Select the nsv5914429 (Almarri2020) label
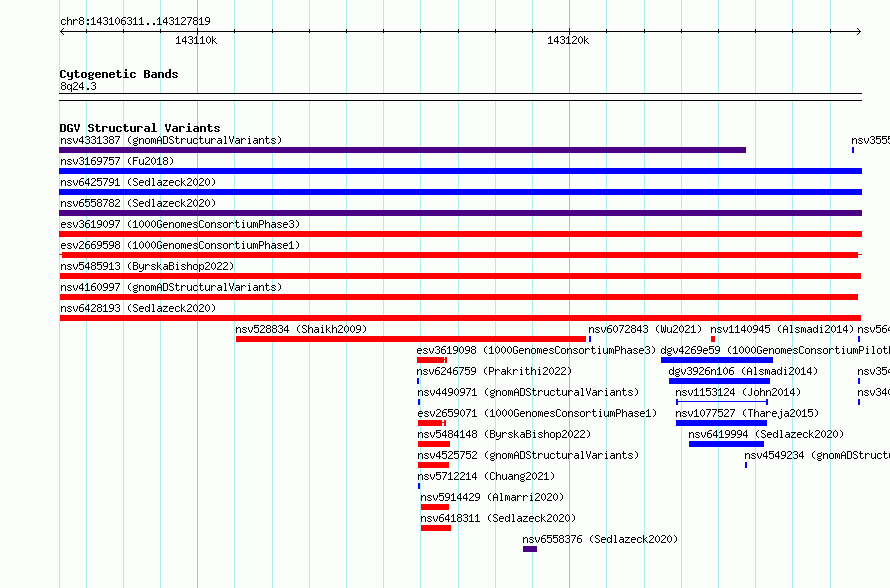This screenshot has width=890, height=588. tap(492, 497)
